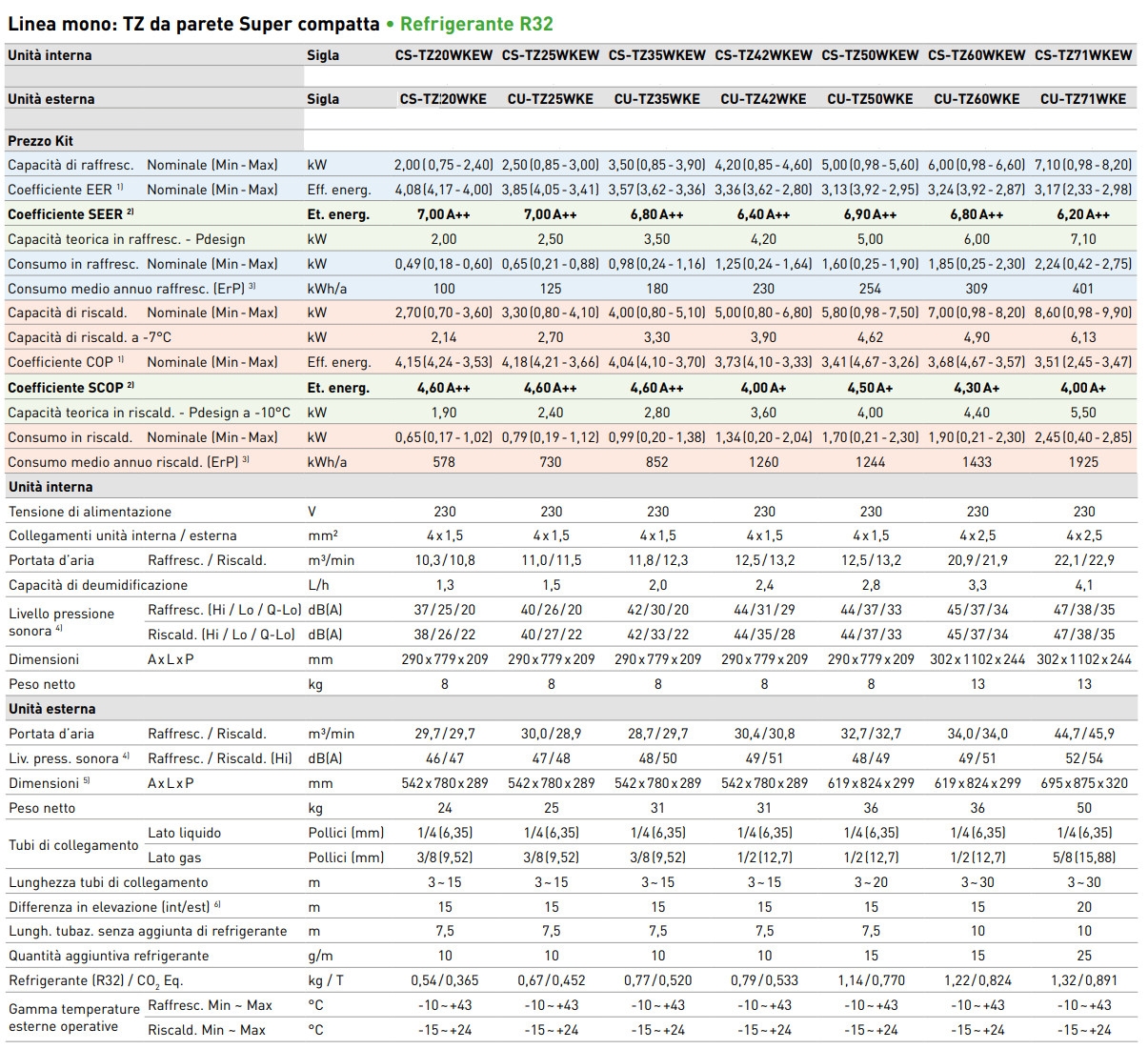
Task: Click annual heating consumption value "578"
Action: [444, 462]
